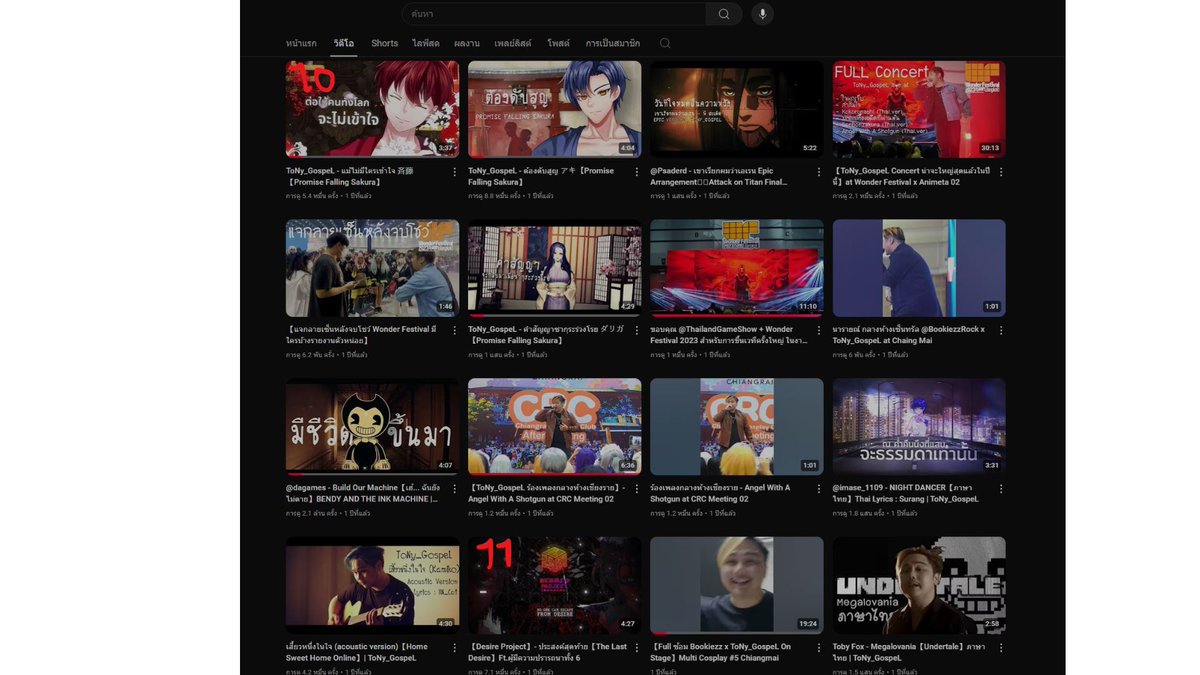Click view count การดู 5.4 หมื่น ครั้ง
The height and width of the screenshot is (675, 1200).
314,196
